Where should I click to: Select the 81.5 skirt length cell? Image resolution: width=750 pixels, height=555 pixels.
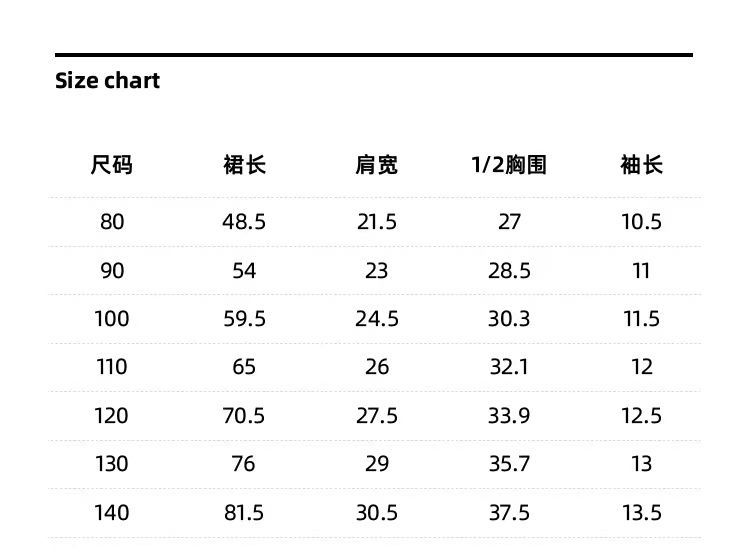[244, 513]
